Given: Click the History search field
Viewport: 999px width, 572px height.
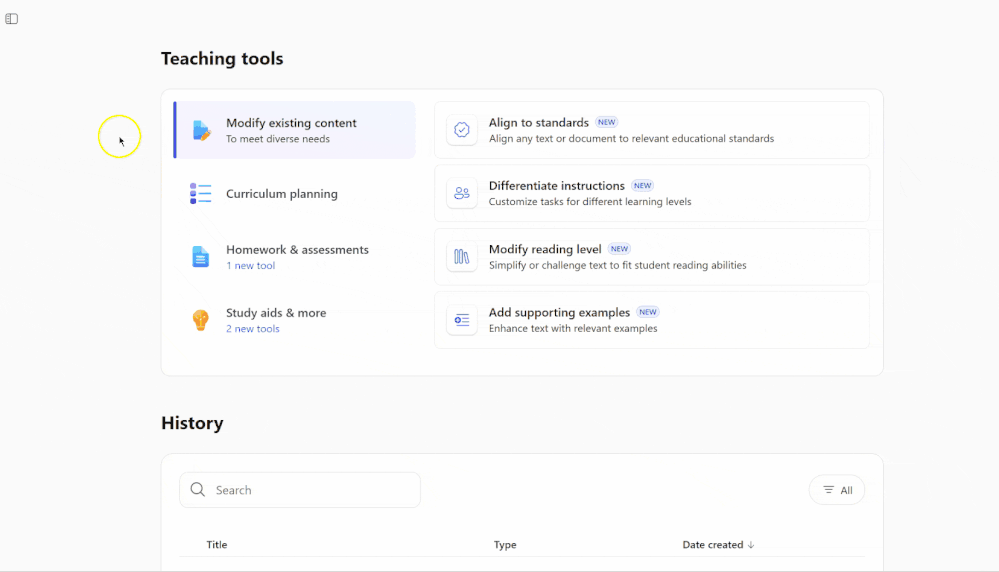Looking at the screenshot, I should tap(310, 490).
